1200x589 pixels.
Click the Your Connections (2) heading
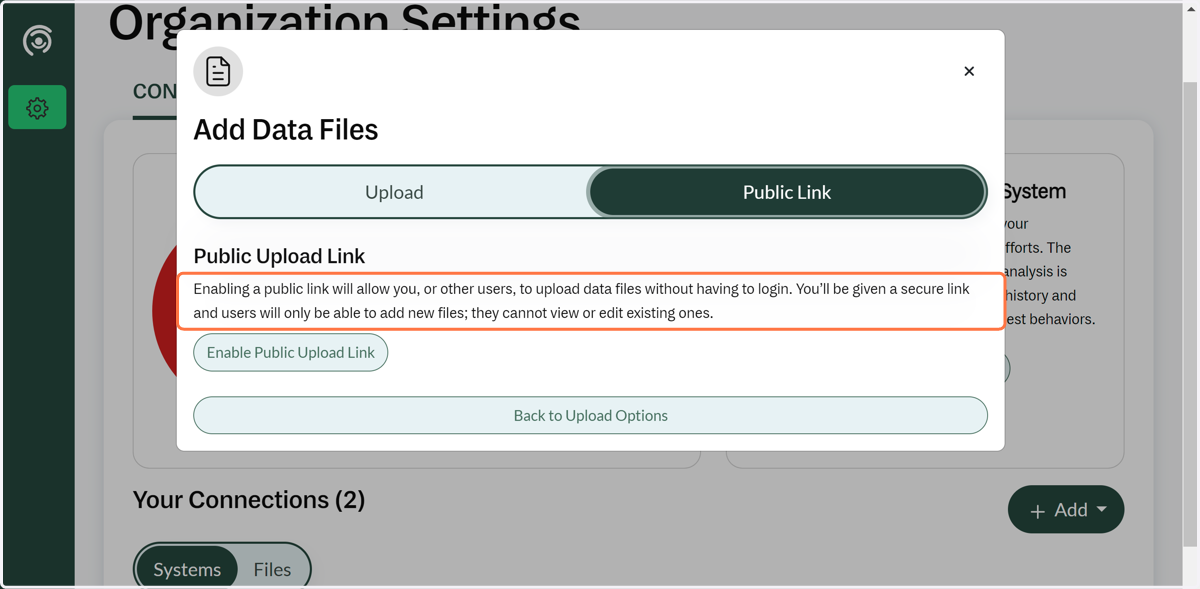249,499
